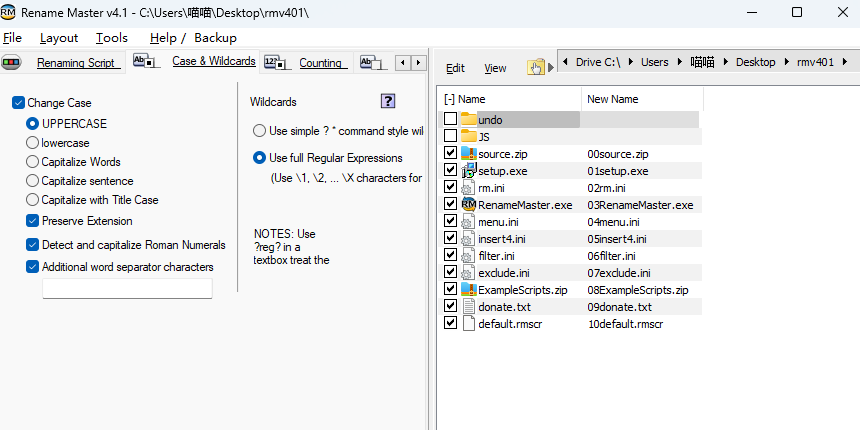Viewport: 860px width, 430px height.
Task: Uncheck the donate.txt file checkbox
Action: pos(450,307)
